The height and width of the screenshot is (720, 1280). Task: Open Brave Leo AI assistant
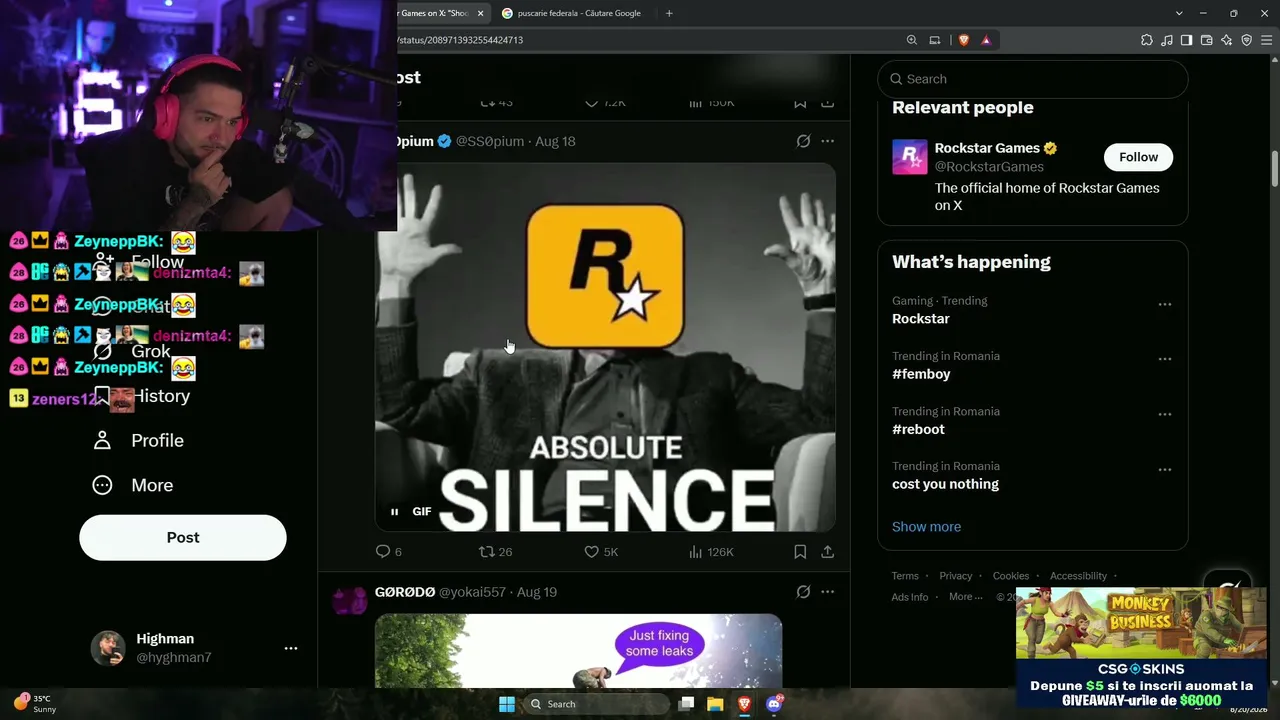(1227, 40)
